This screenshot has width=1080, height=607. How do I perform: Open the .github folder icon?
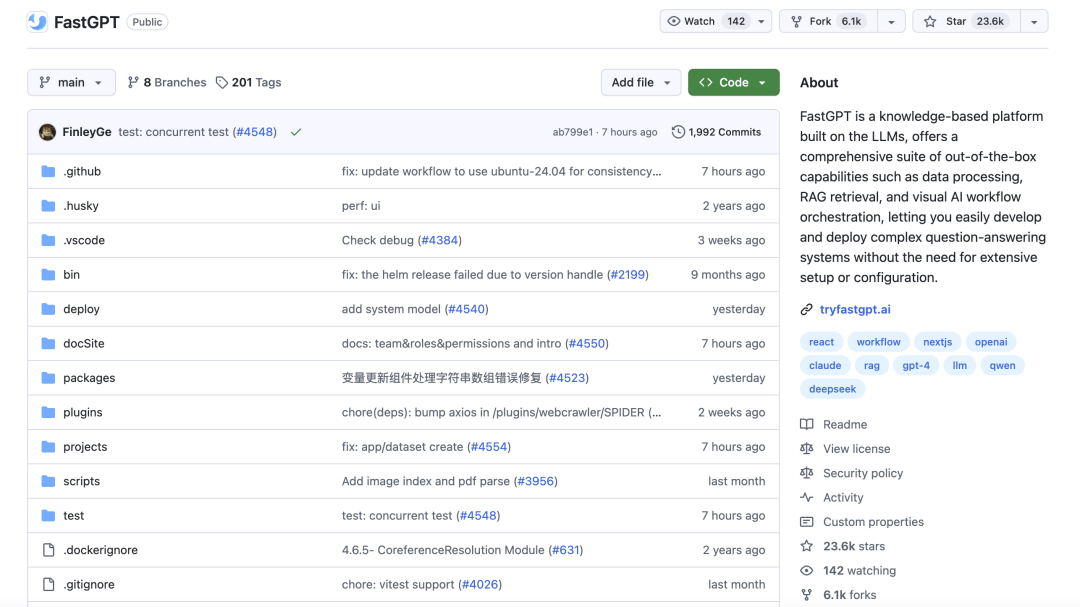coord(48,171)
